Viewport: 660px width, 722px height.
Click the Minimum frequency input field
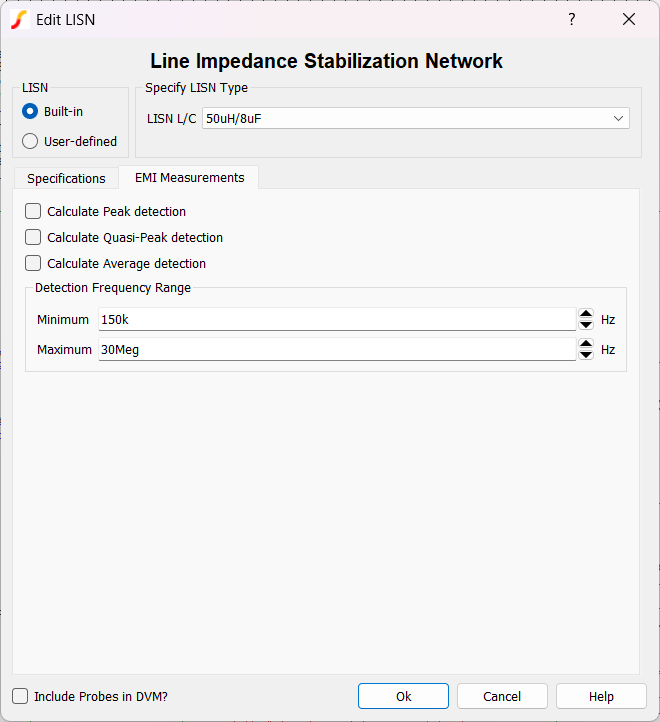[x=336, y=320]
